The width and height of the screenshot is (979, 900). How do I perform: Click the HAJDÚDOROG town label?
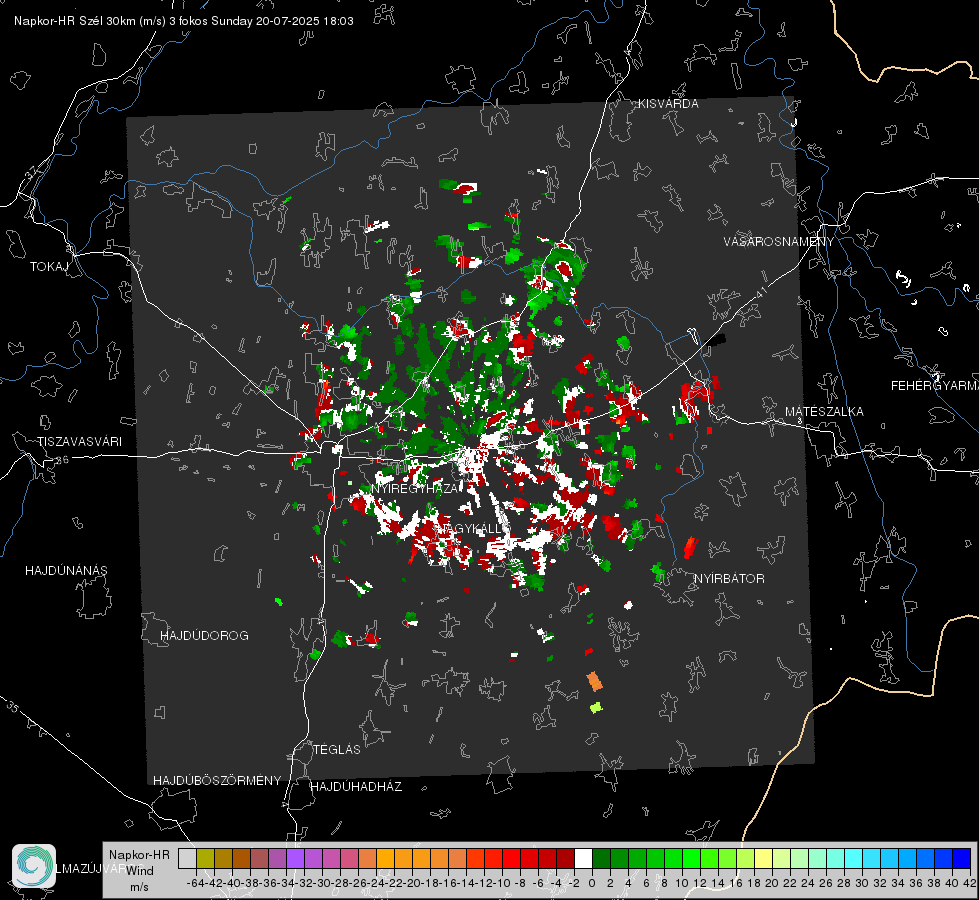point(204,636)
